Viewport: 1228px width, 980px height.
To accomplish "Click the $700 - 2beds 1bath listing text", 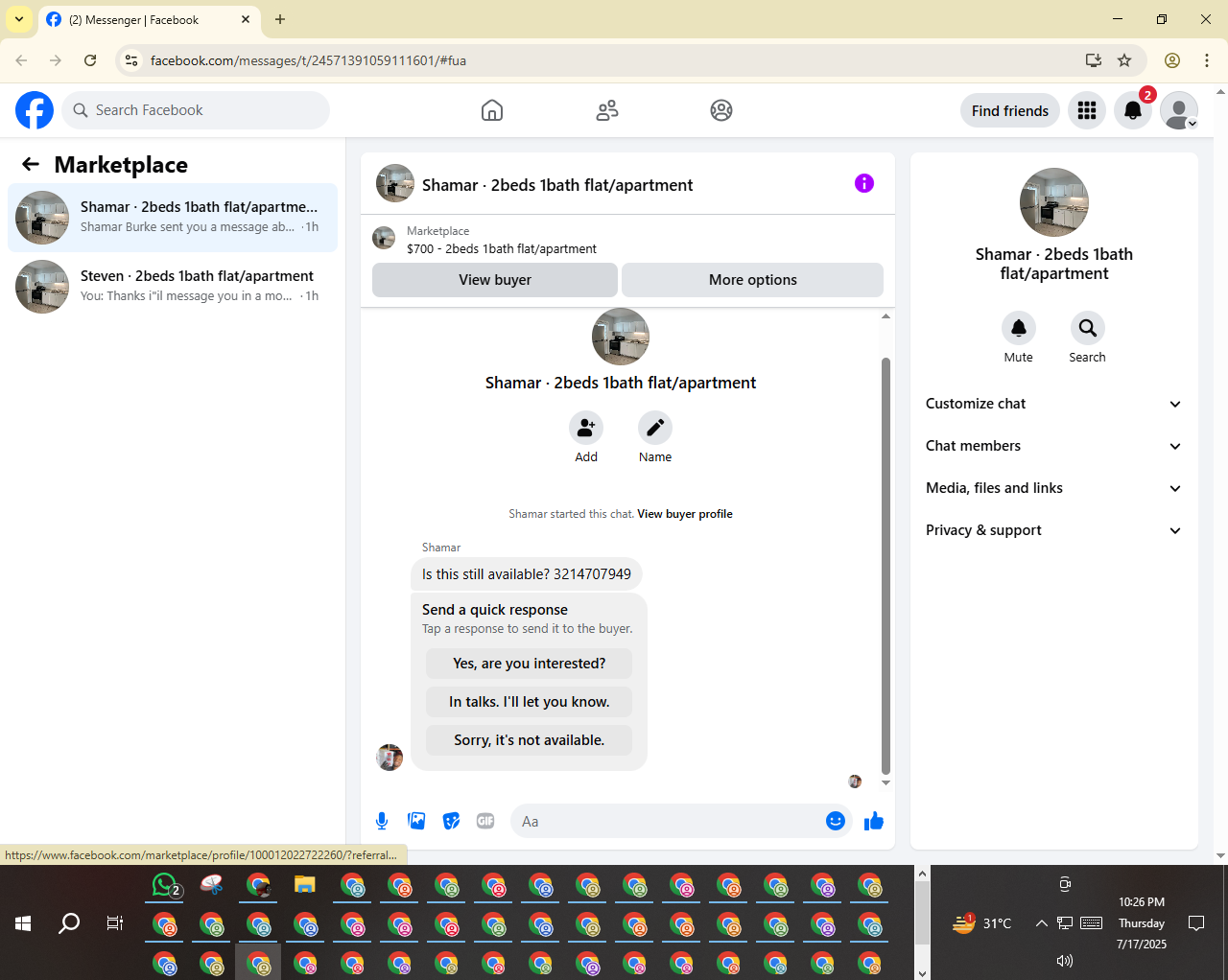I will [502, 248].
